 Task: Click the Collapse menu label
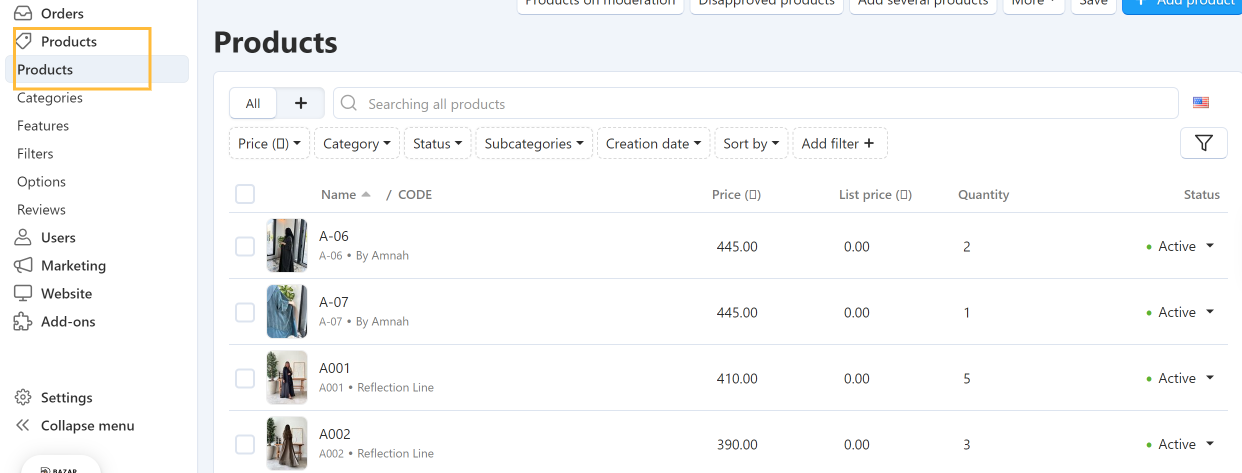pos(88,426)
